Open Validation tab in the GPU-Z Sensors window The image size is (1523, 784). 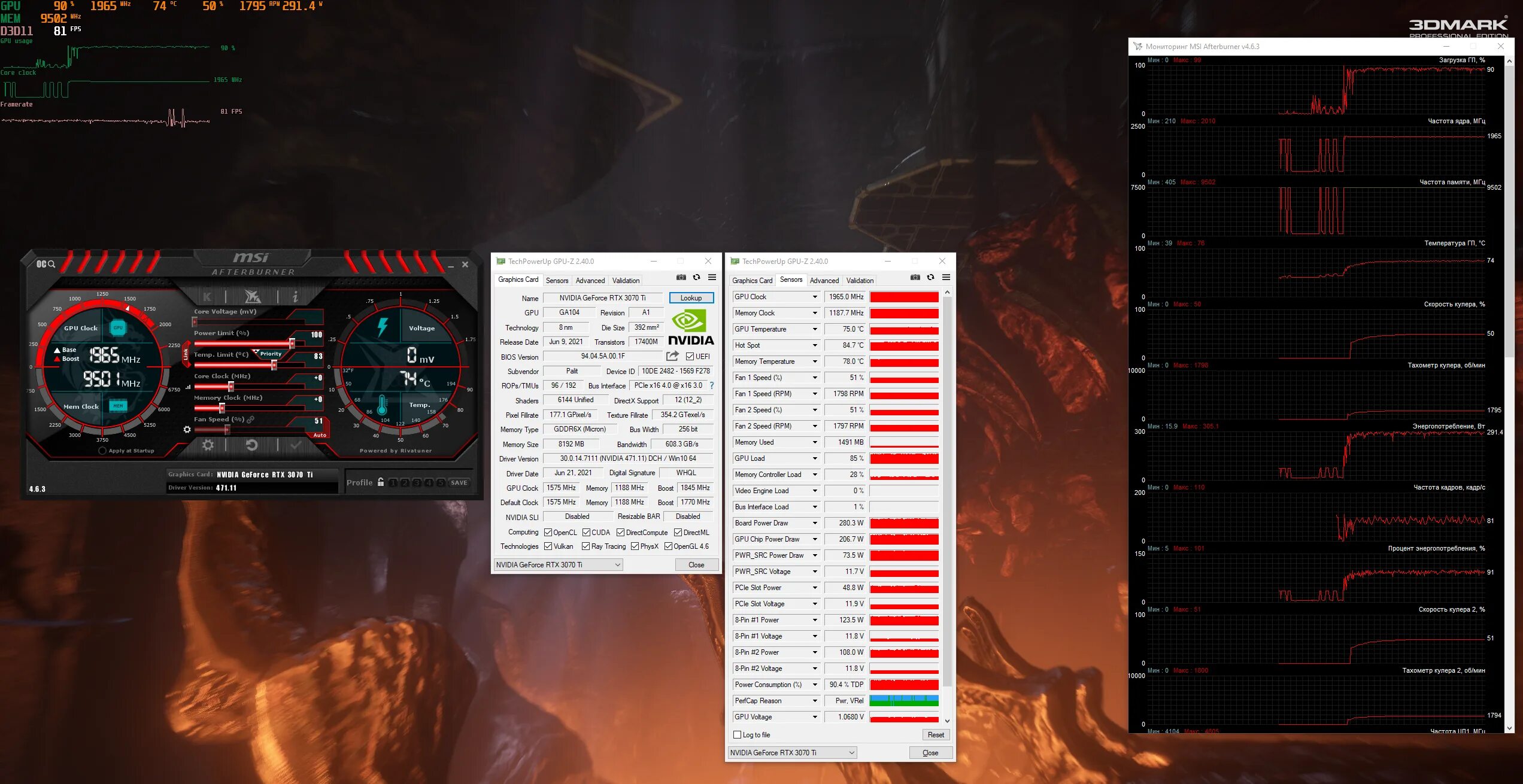coord(860,281)
